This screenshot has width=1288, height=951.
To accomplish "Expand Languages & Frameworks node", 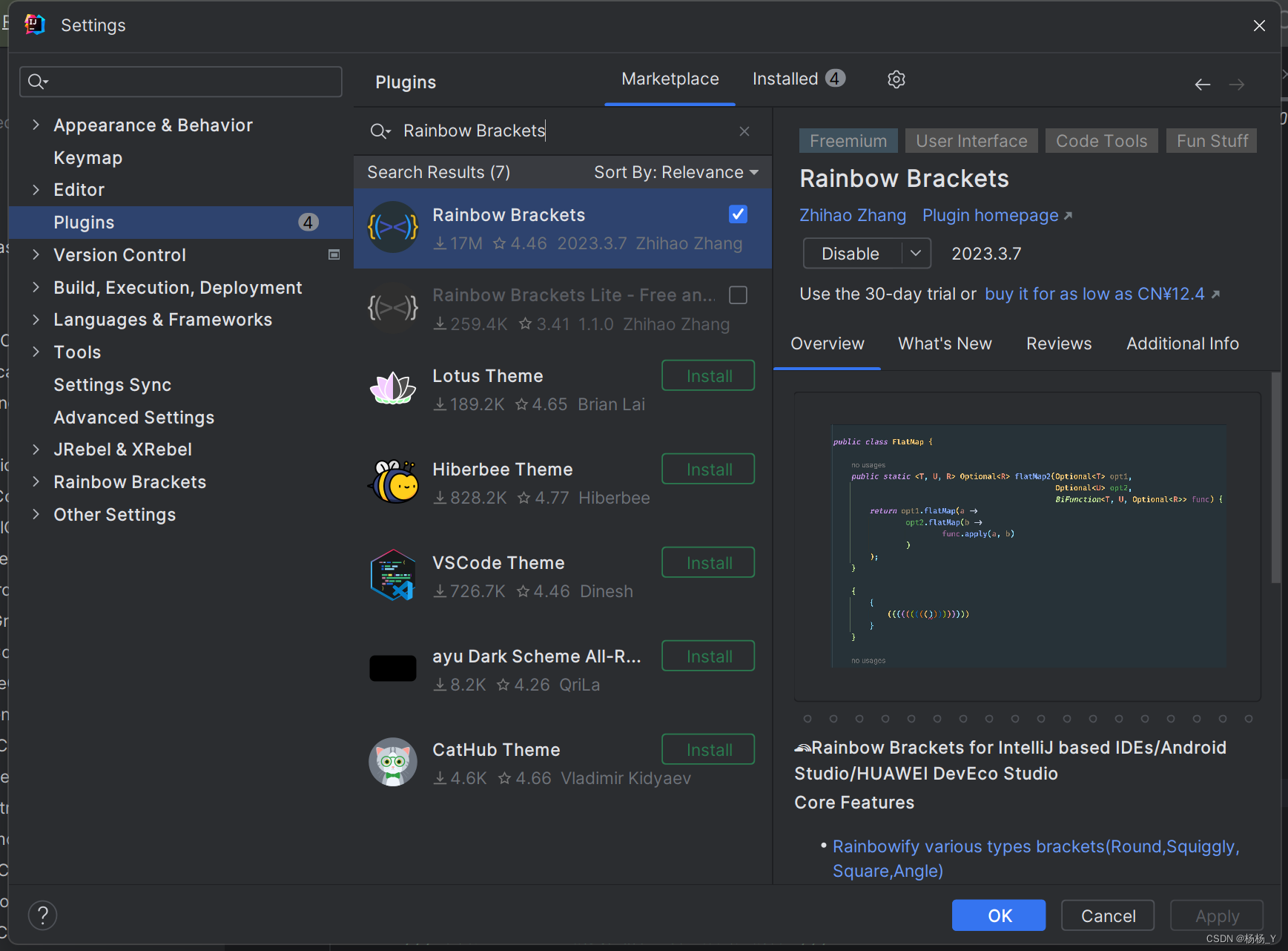I will [36, 320].
